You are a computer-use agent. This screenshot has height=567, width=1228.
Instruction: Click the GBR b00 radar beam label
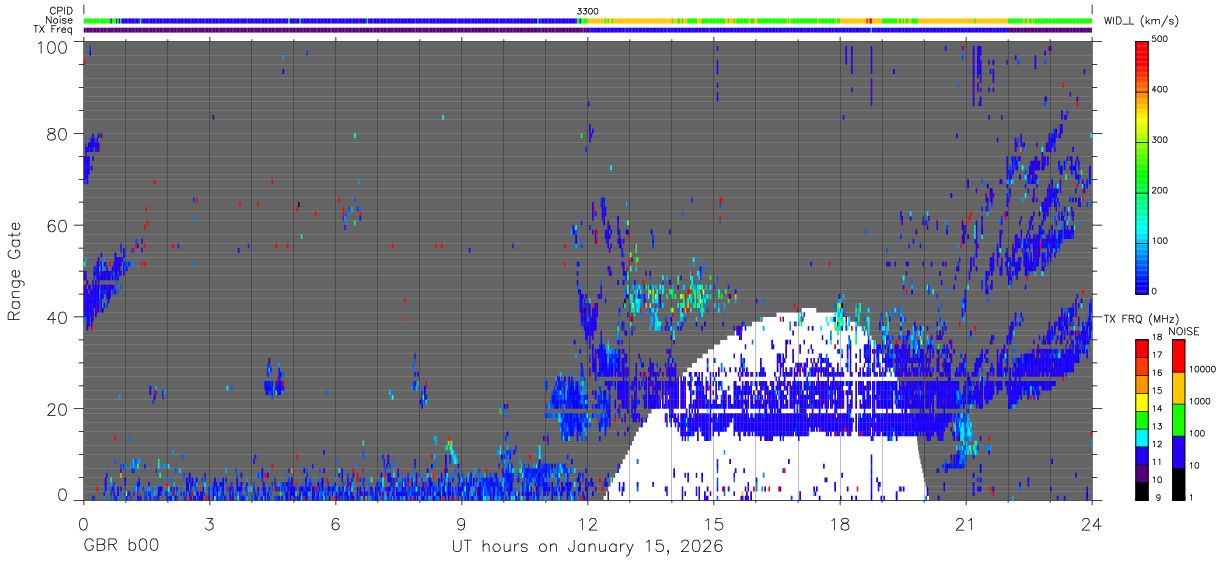120,546
